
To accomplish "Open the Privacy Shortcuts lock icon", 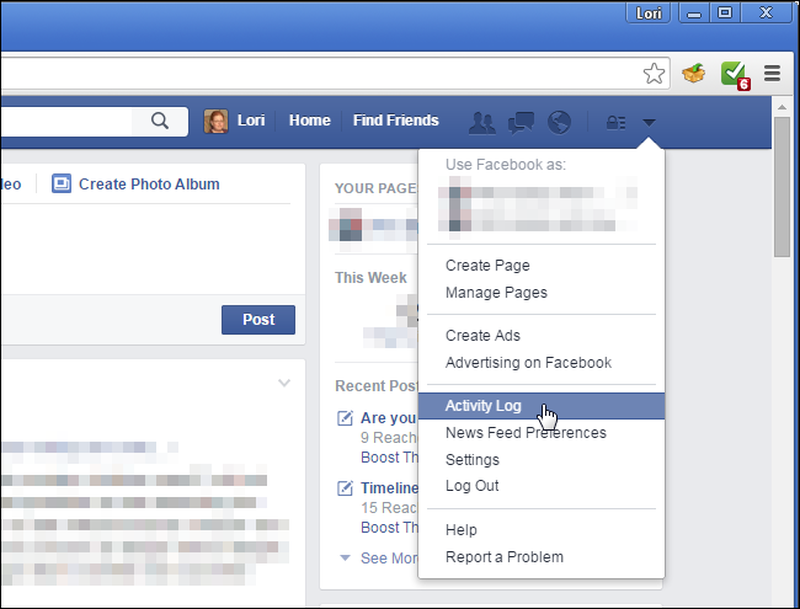I will (616, 122).
